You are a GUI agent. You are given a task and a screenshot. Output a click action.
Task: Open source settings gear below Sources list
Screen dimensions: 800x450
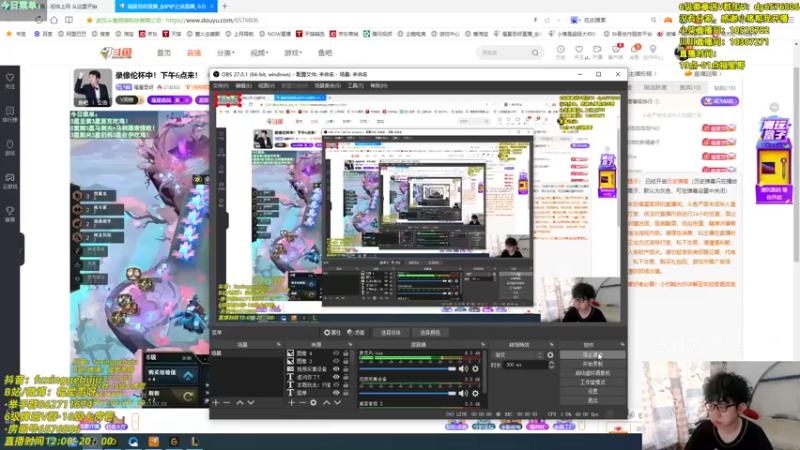tap(313, 403)
